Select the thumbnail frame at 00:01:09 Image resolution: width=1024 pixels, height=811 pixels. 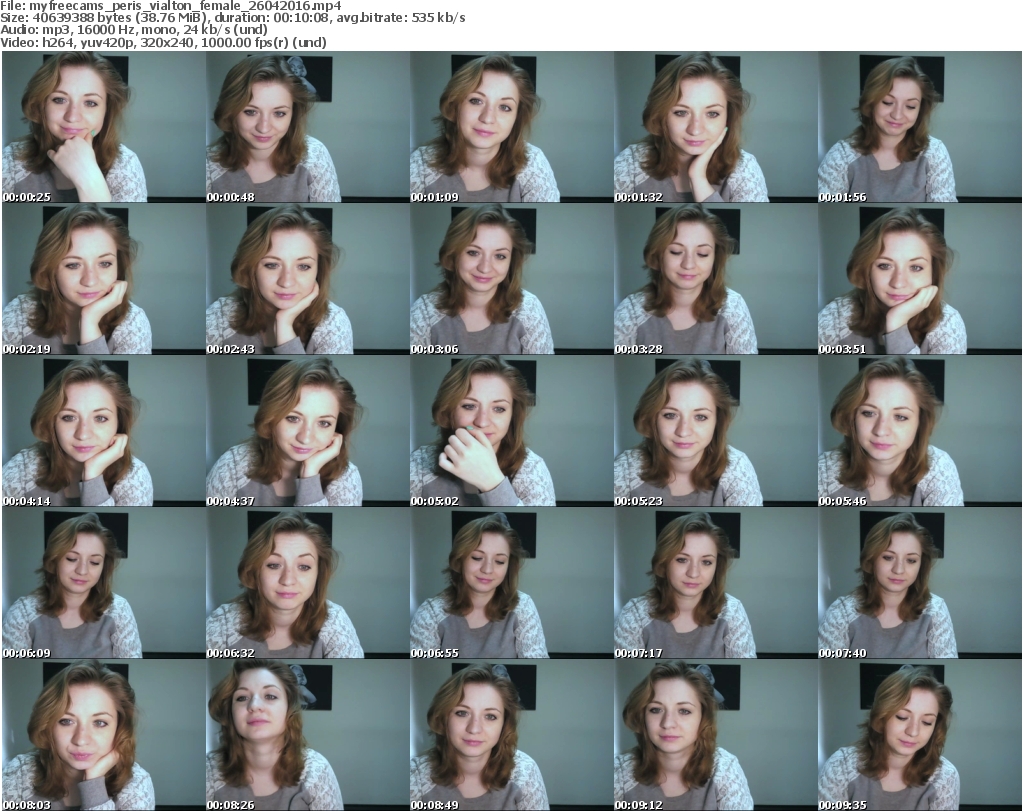tap(511, 127)
